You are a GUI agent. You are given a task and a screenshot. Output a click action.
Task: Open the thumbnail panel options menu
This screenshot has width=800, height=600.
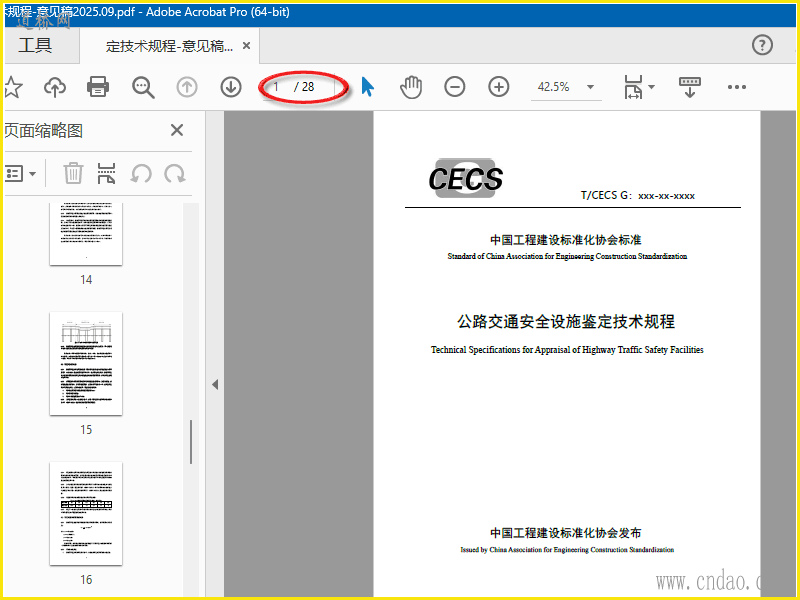20,173
